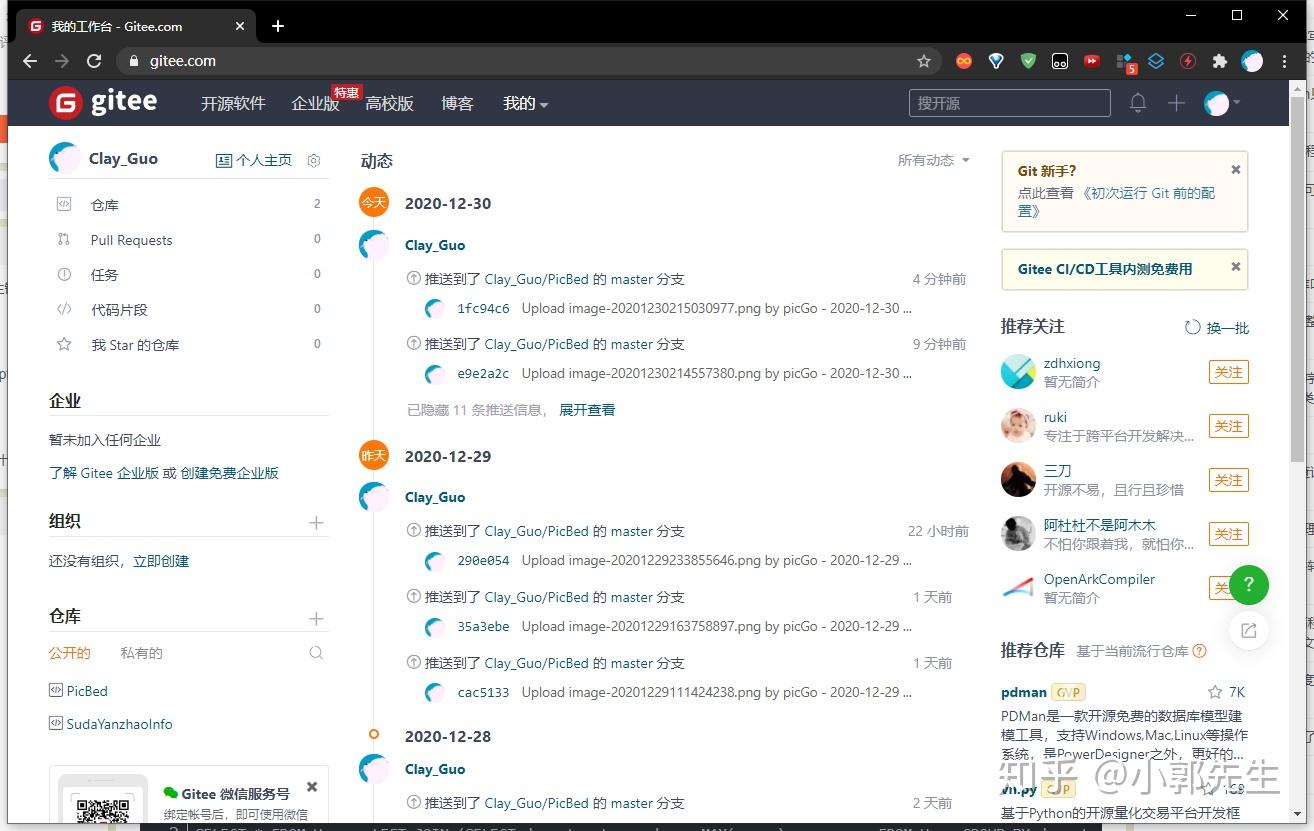This screenshot has height=831, width=1314.
Task: Select the 代码片段 code snippet icon in sidebar
Action: [x=64, y=309]
